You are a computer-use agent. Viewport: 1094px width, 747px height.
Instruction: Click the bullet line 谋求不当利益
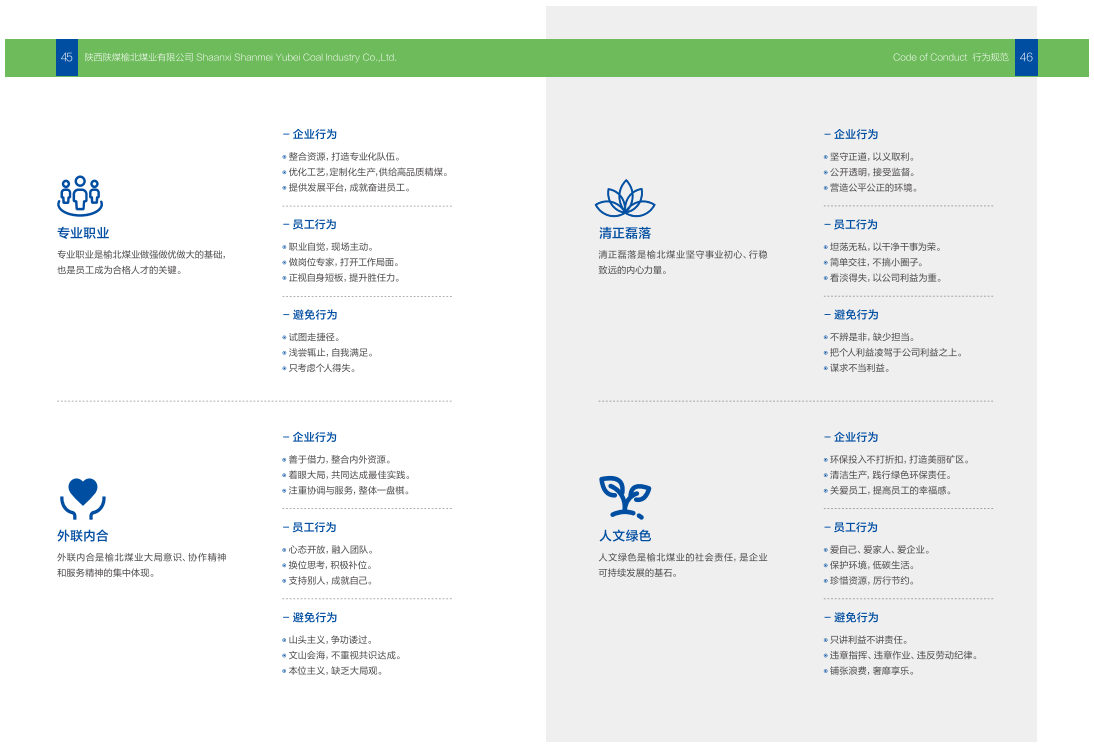(859, 368)
